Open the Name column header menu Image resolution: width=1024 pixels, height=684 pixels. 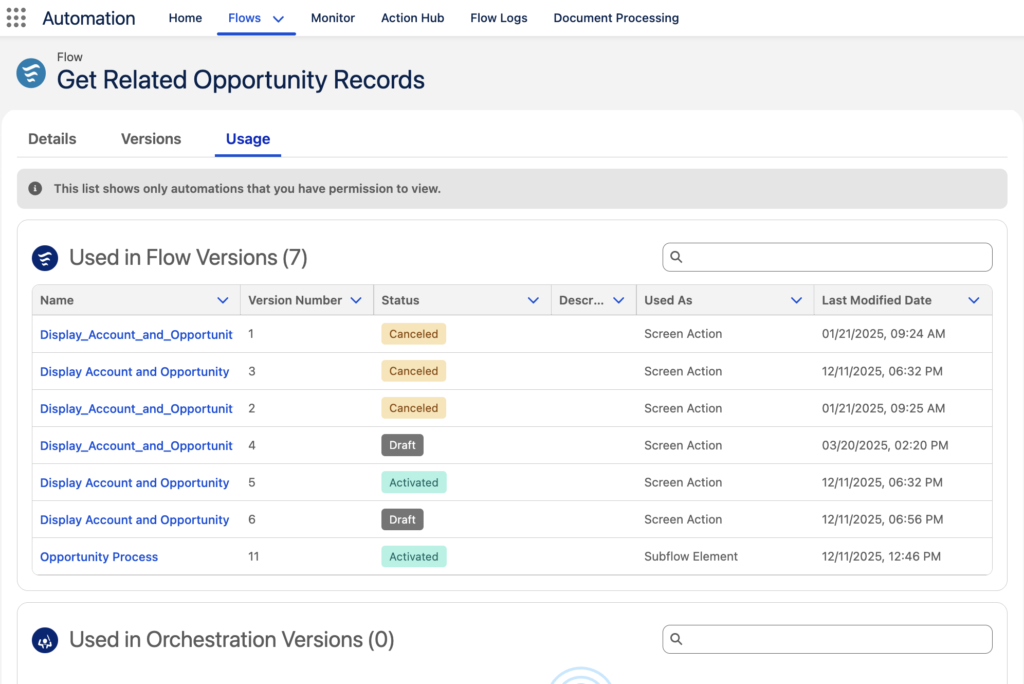pyautogui.click(x=222, y=300)
